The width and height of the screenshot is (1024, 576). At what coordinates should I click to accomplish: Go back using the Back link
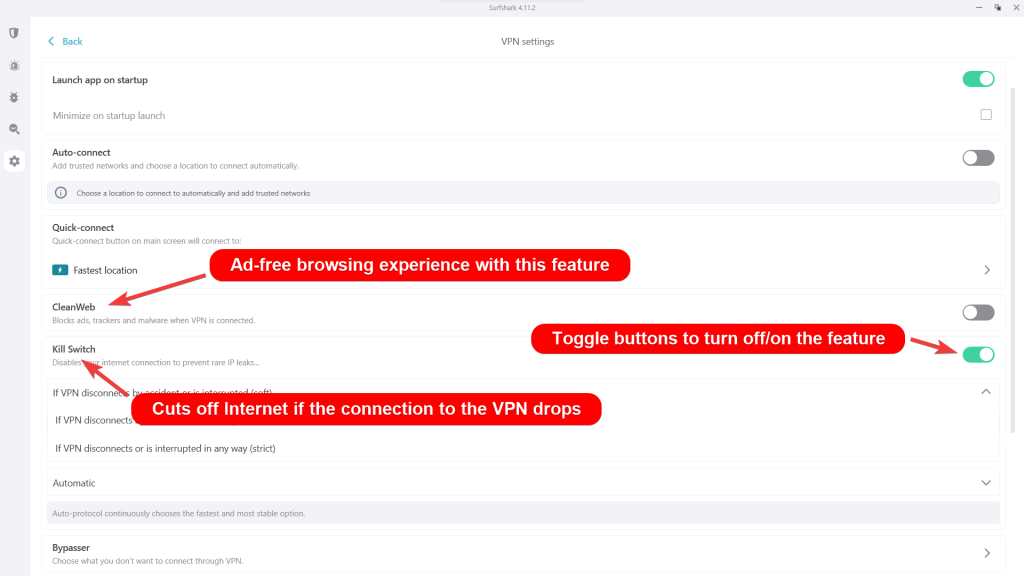coord(65,41)
